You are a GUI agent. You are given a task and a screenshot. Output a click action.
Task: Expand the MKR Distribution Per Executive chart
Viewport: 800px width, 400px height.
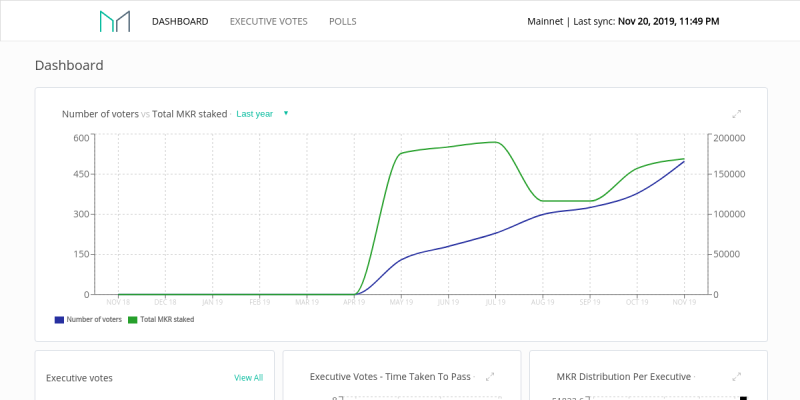click(736, 377)
